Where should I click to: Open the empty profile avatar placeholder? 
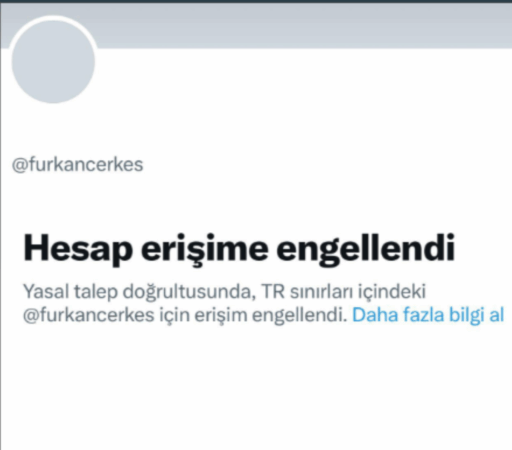click(x=53, y=61)
